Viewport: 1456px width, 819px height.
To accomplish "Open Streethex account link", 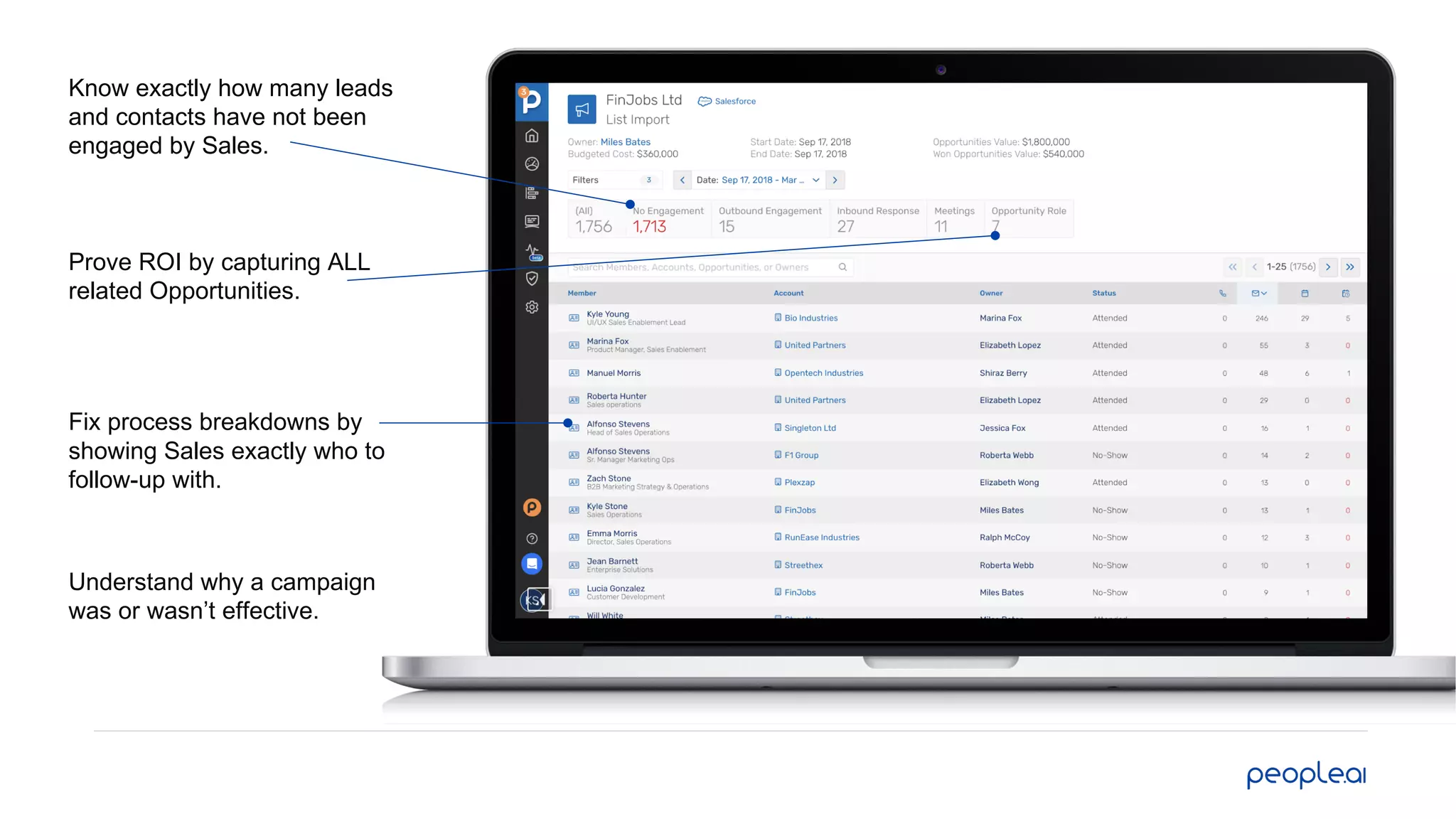I will [x=803, y=565].
